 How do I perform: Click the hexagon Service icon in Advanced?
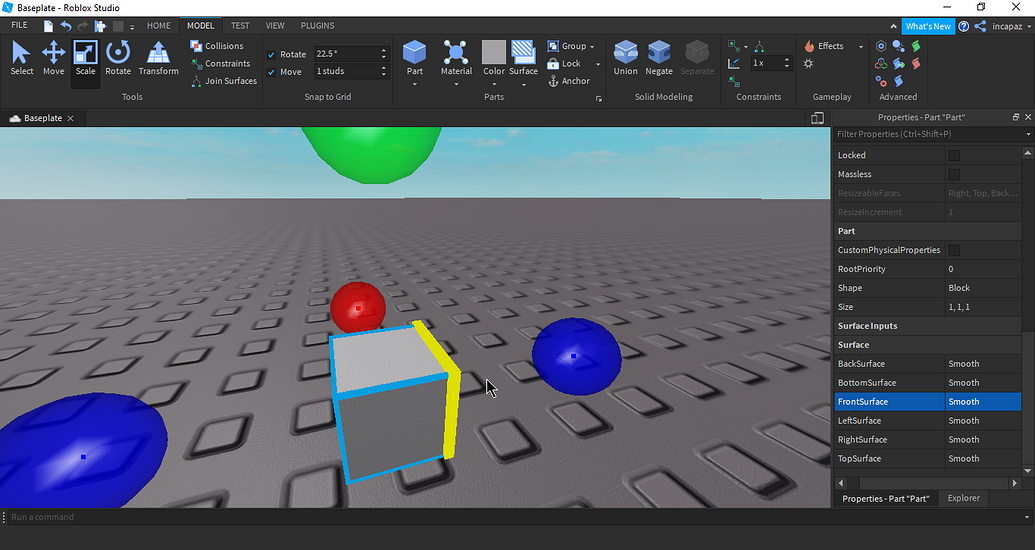pos(881,46)
